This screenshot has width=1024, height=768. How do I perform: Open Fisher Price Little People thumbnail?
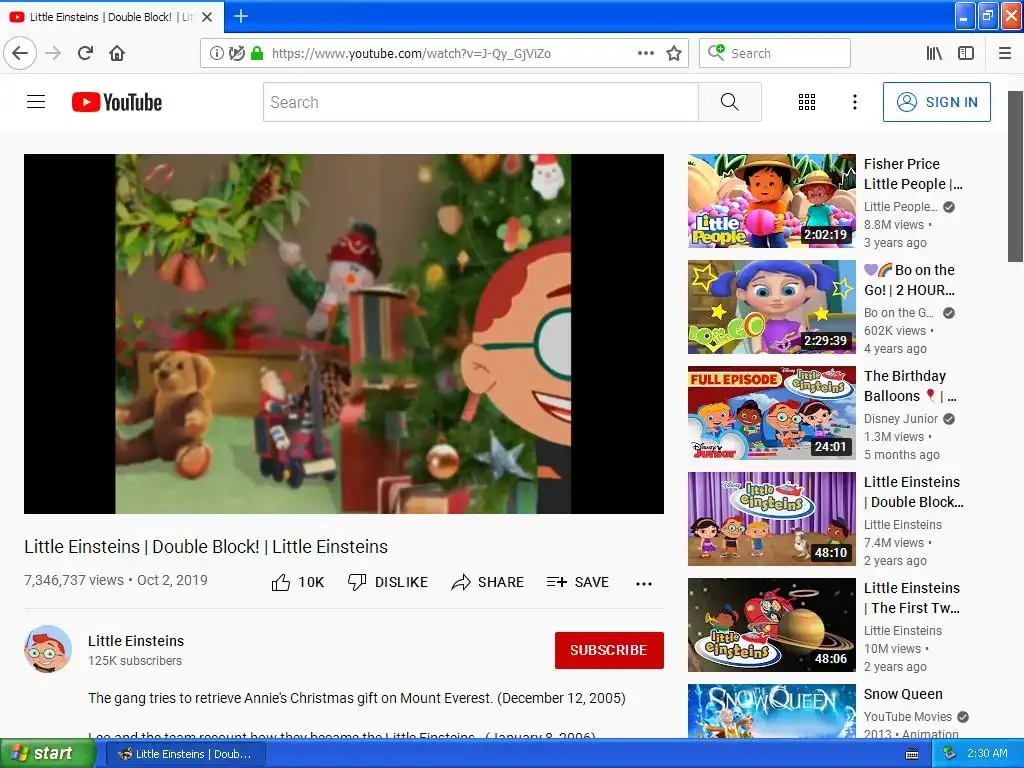tap(772, 201)
